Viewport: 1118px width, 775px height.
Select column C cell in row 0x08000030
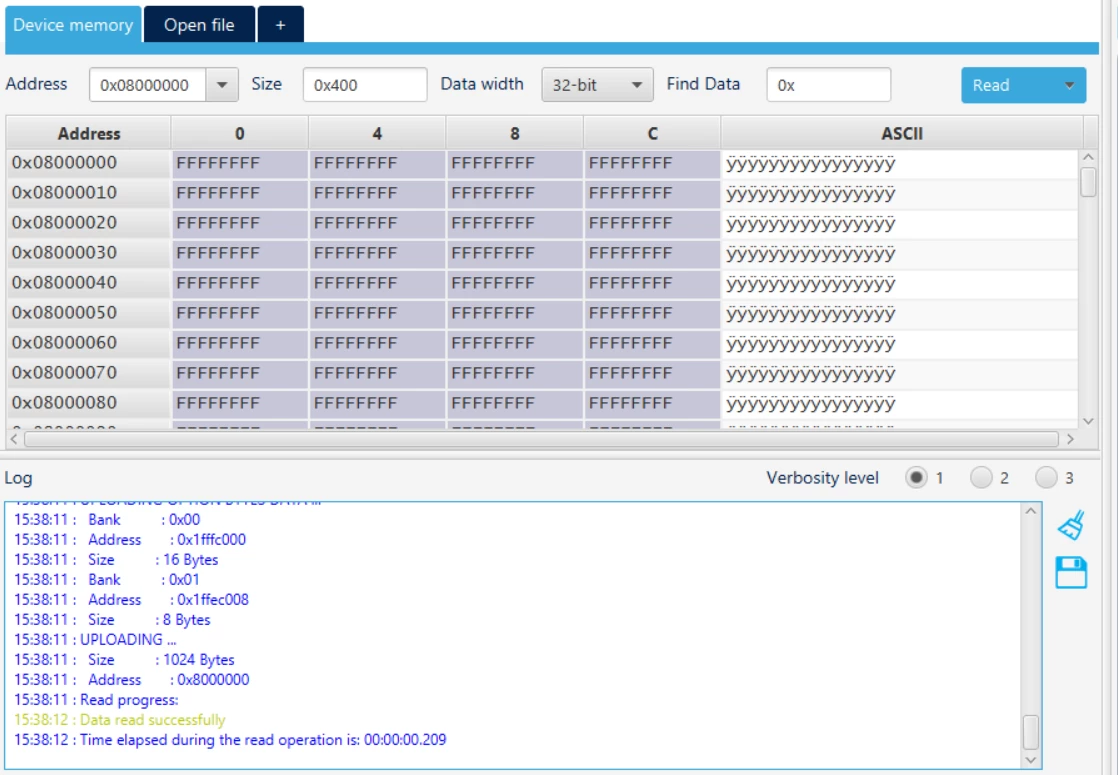pos(652,253)
